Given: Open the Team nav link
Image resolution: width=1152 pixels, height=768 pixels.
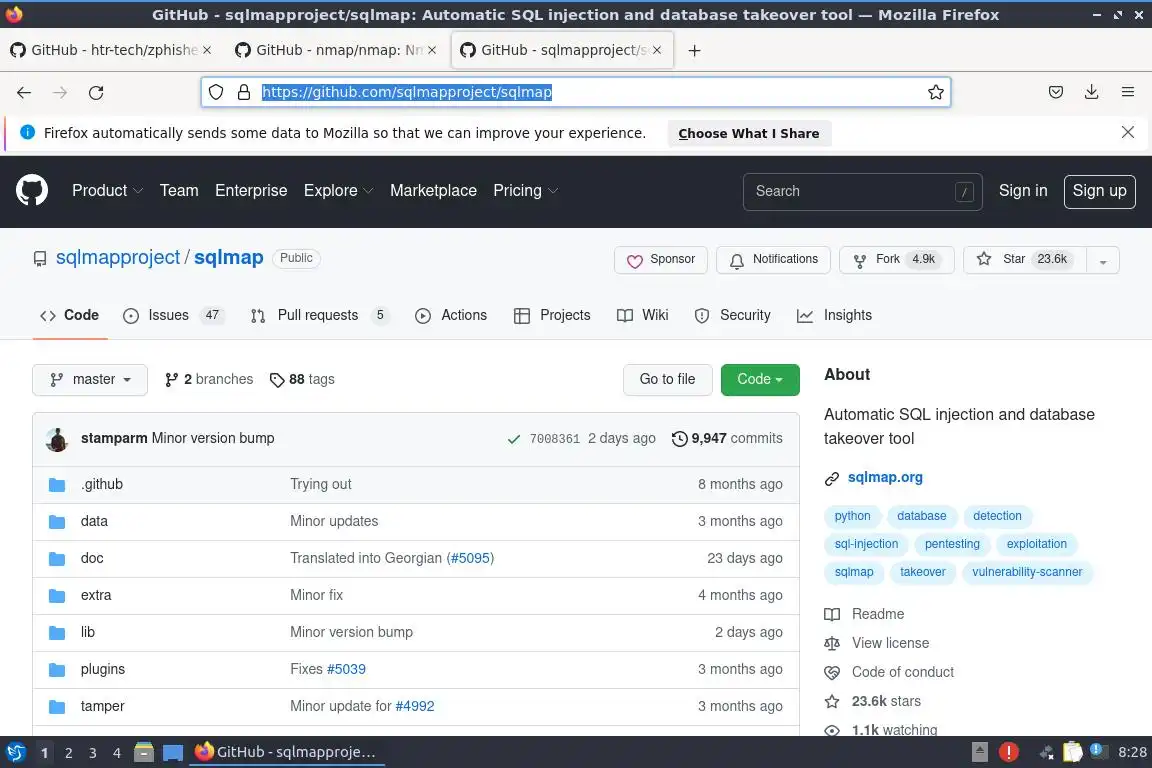Looking at the screenshot, I should point(179,190).
